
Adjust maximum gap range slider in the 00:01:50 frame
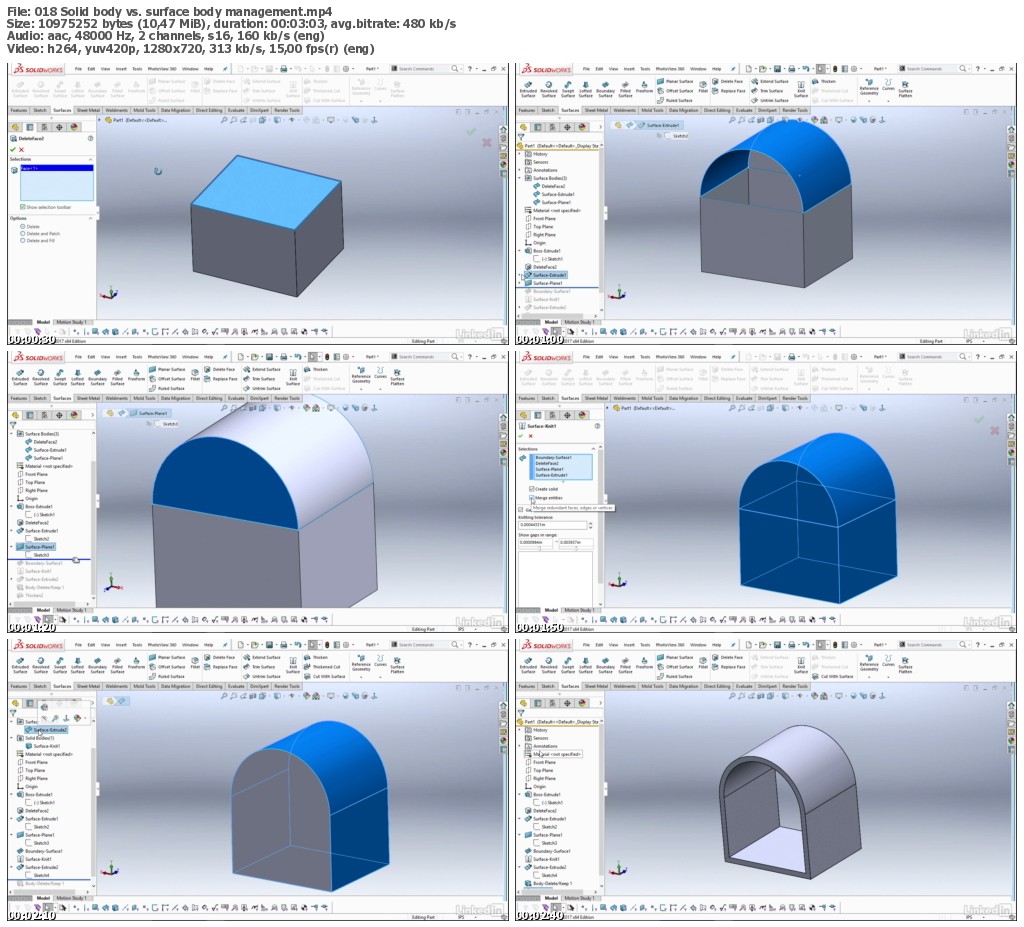(x=575, y=548)
